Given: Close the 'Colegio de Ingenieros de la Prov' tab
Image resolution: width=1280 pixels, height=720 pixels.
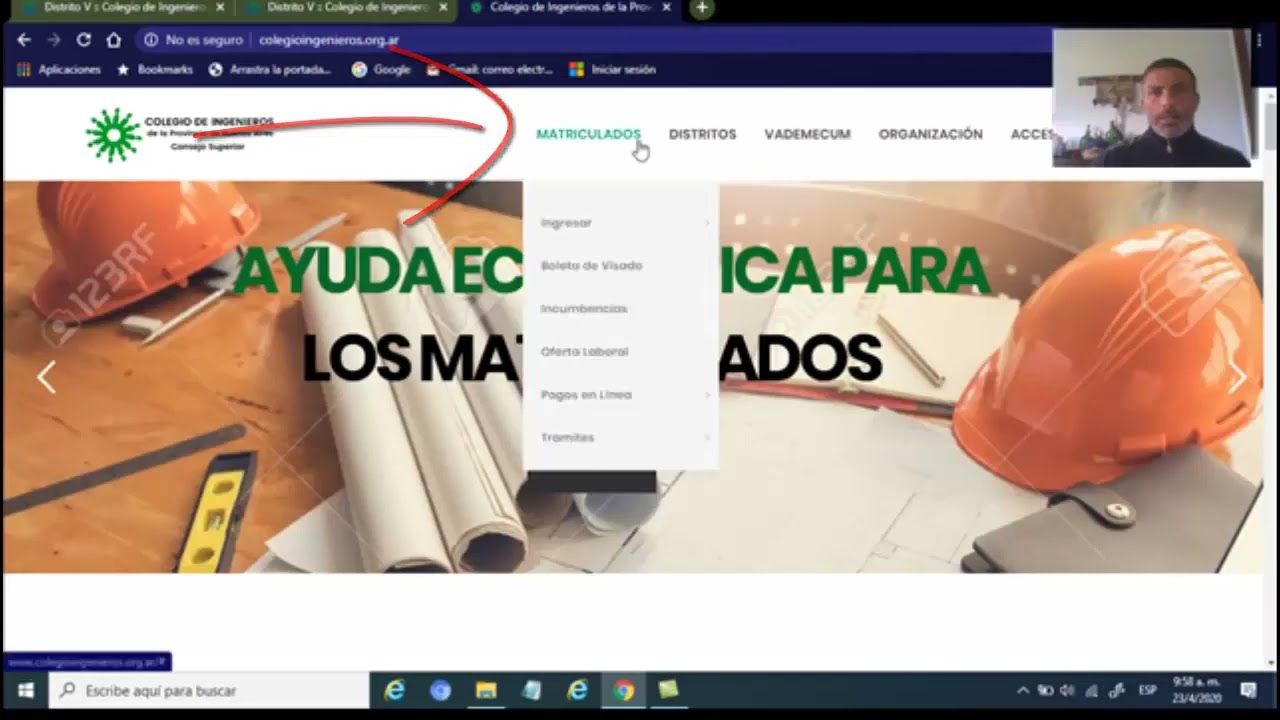Looking at the screenshot, I should [666, 8].
